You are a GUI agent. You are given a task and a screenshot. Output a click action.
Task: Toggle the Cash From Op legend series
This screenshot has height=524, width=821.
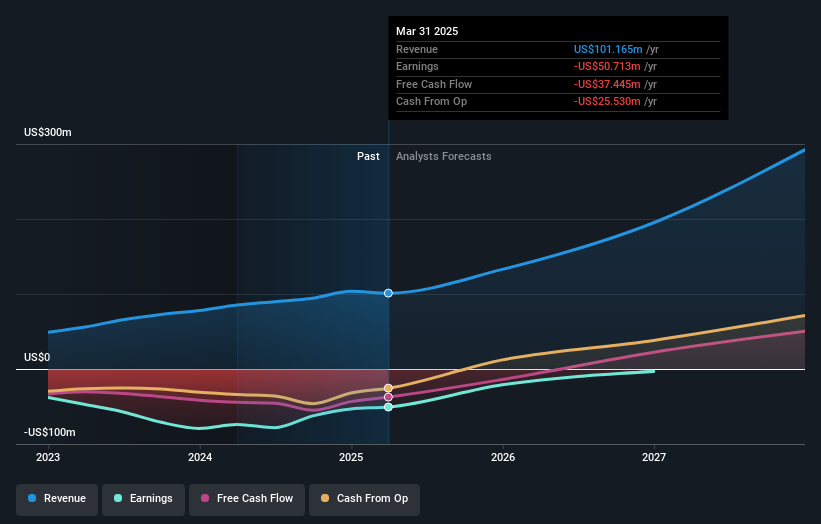point(364,499)
